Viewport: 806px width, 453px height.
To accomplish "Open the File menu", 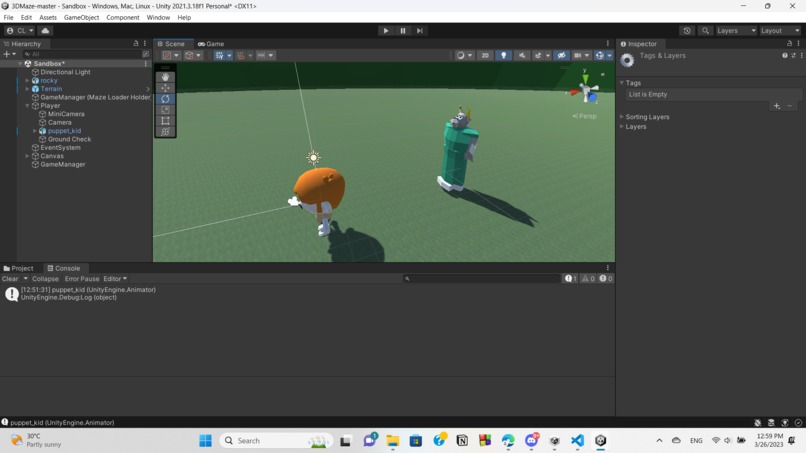I will [x=8, y=17].
